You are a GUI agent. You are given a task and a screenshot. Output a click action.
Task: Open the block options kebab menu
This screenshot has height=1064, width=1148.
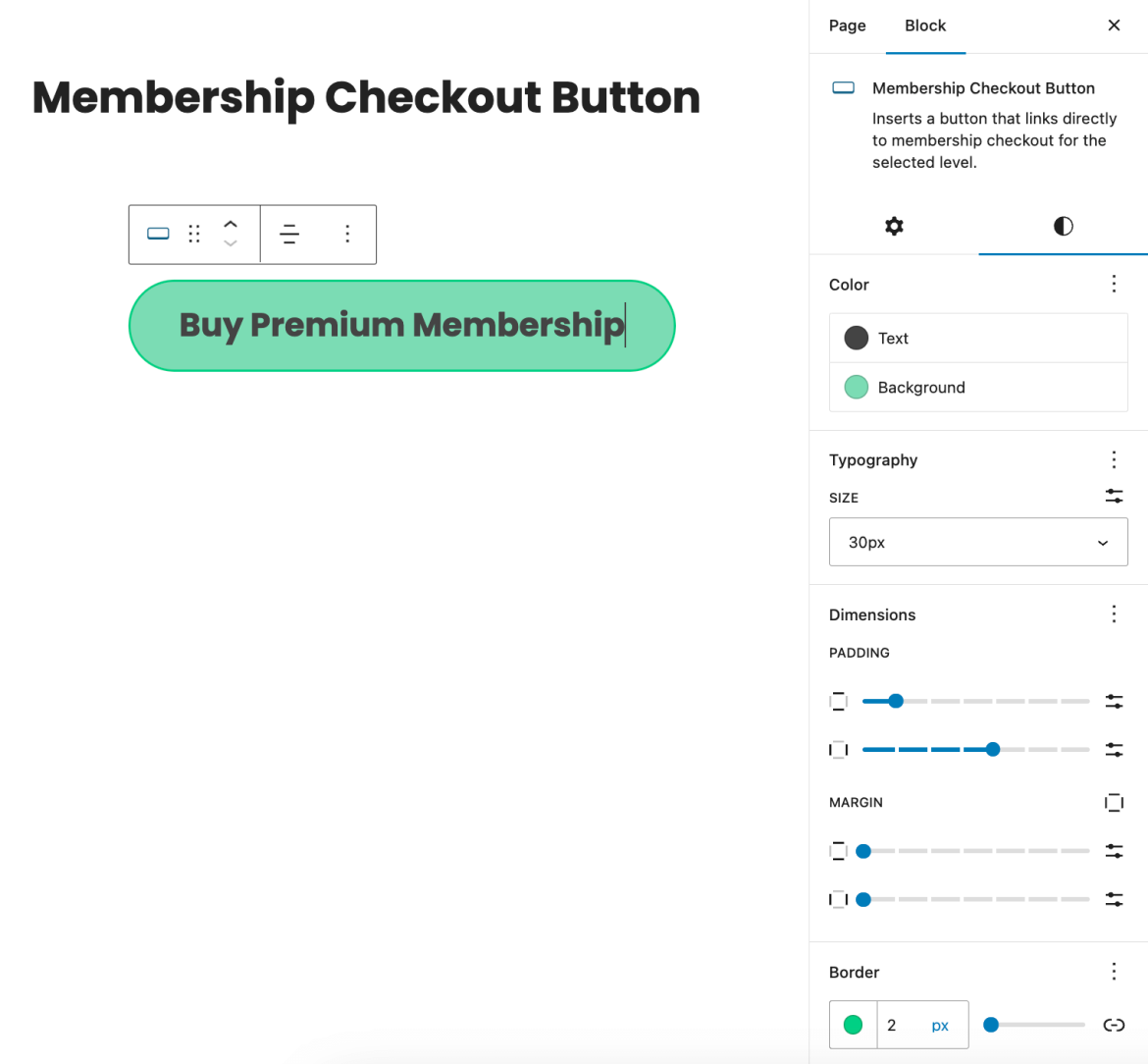[346, 234]
